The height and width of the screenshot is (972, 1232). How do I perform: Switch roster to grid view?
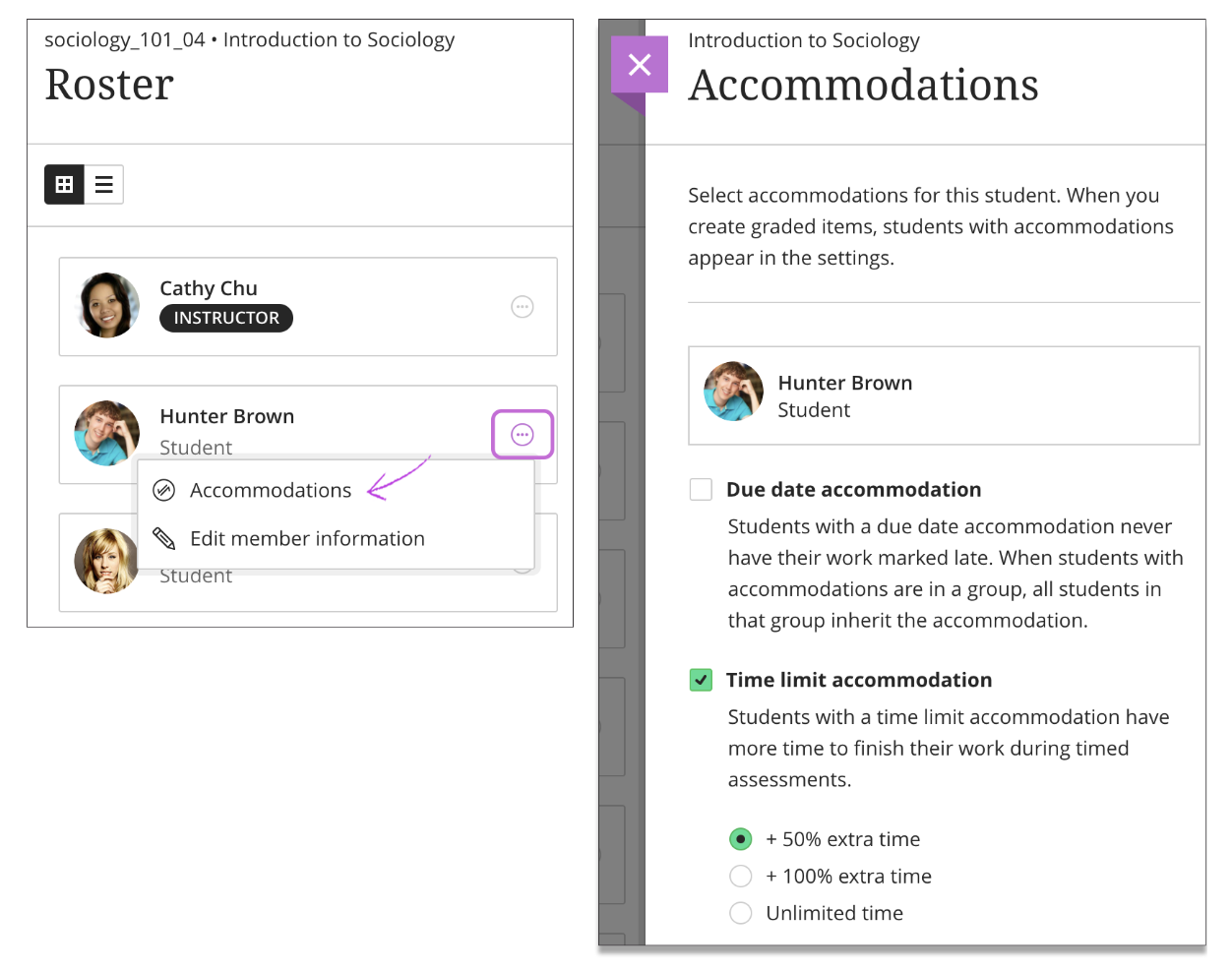[x=64, y=184]
